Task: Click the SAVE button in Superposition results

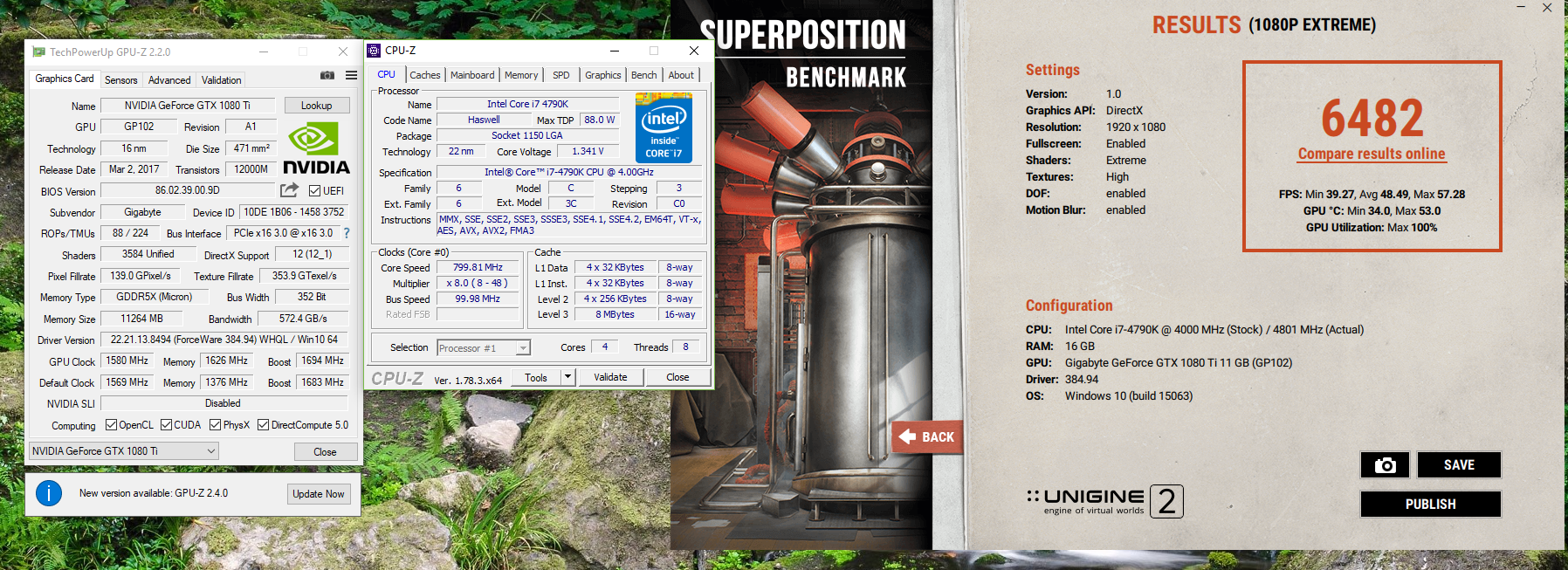Action: 1459,465
